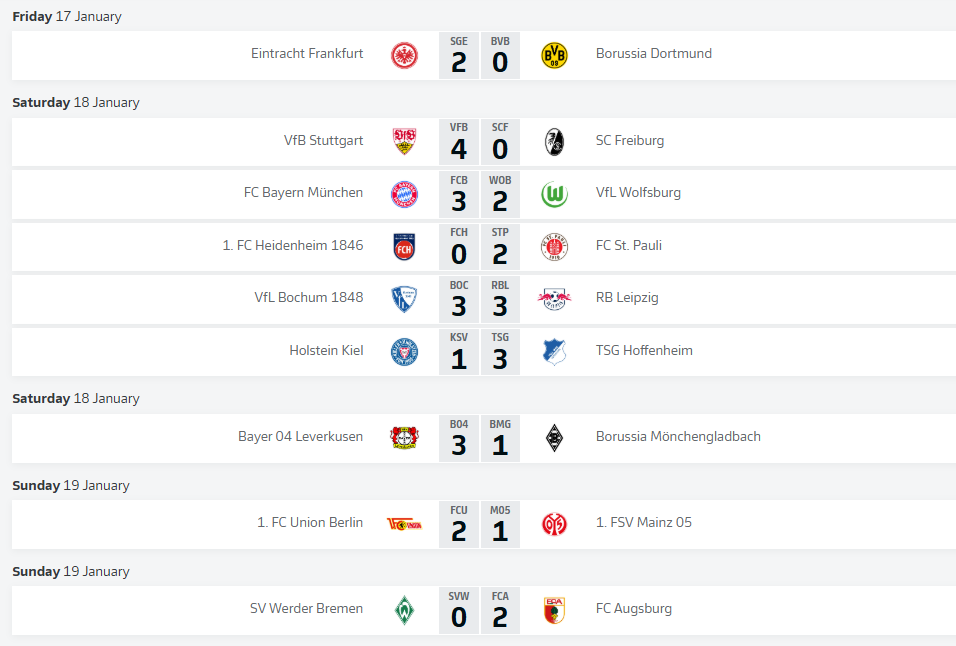Image resolution: width=956 pixels, height=646 pixels.
Task: Click the RB Leipzig bulls logo
Action: point(553,298)
